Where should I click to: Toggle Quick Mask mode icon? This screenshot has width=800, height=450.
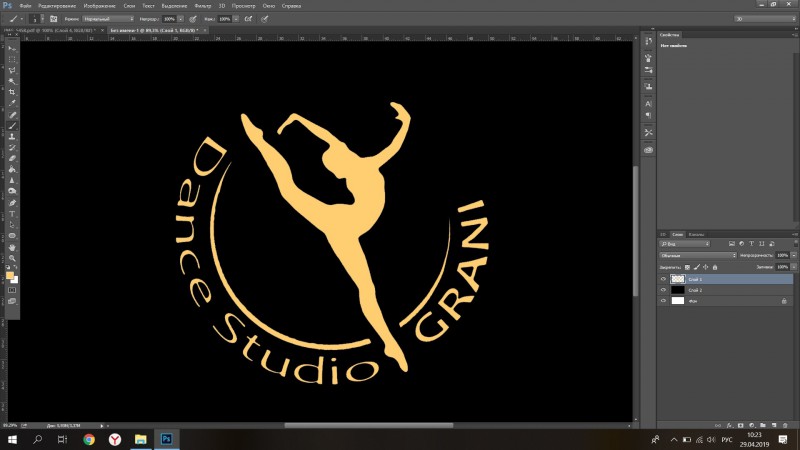click(x=12, y=290)
